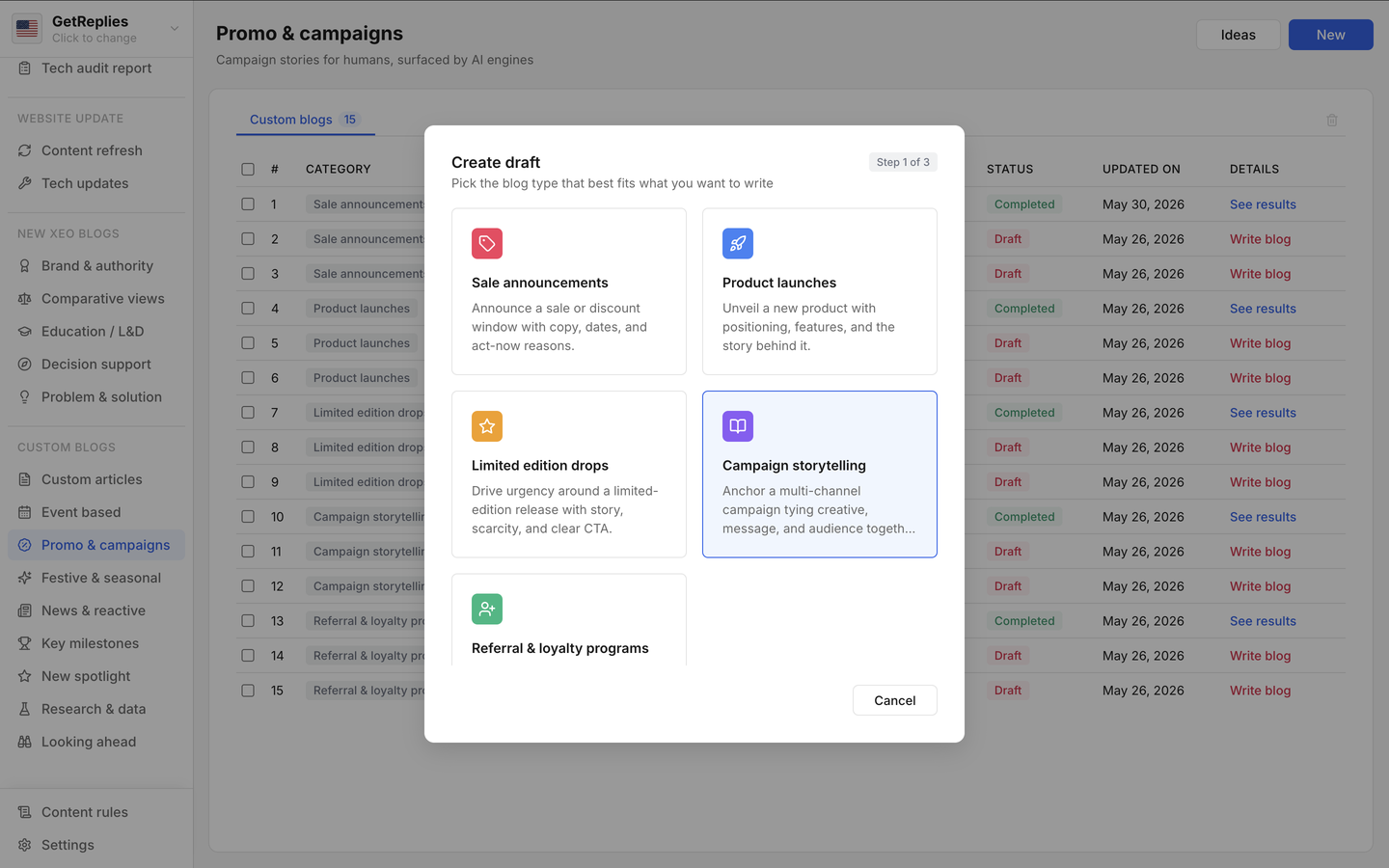Check the checkbox for row 7
Viewport: 1389px width, 868px height.
click(248, 413)
